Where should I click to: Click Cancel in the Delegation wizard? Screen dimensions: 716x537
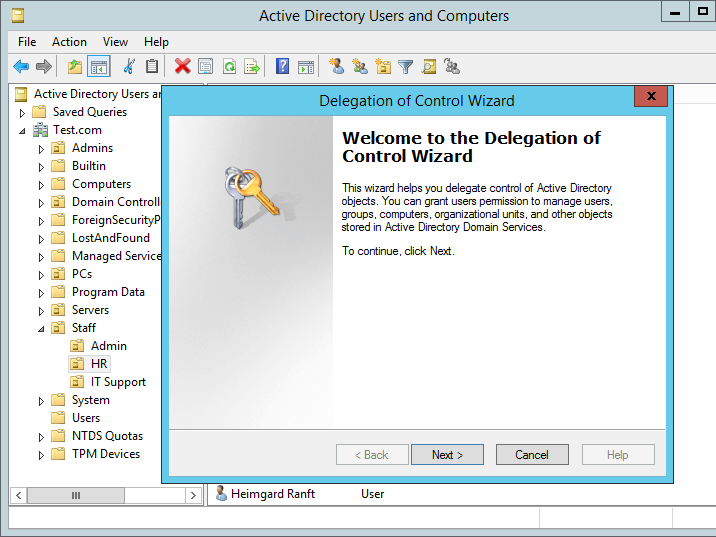[x=532, y=455]
